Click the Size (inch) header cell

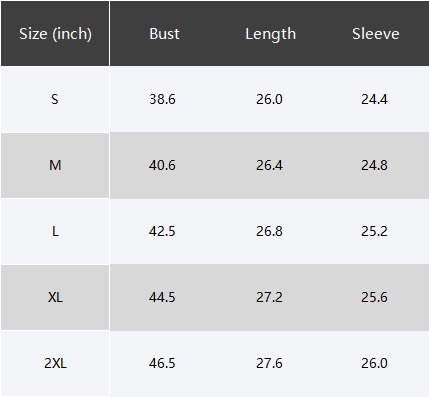(55, 34)
